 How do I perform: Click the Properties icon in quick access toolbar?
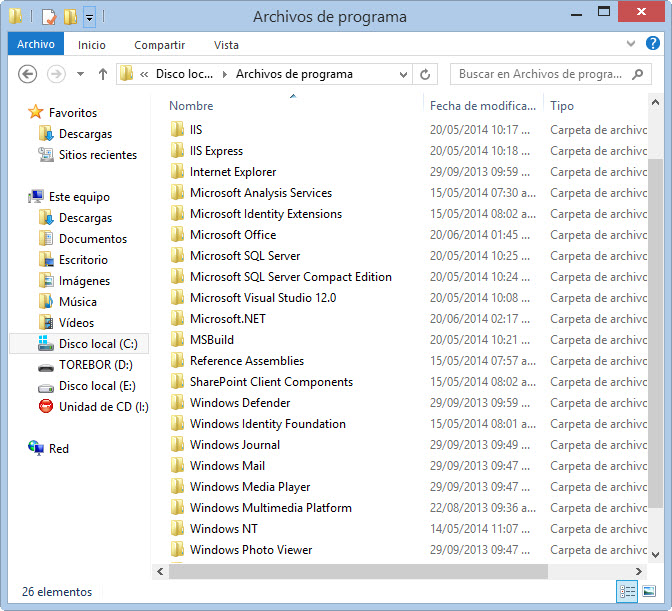(x=49, y=17)
